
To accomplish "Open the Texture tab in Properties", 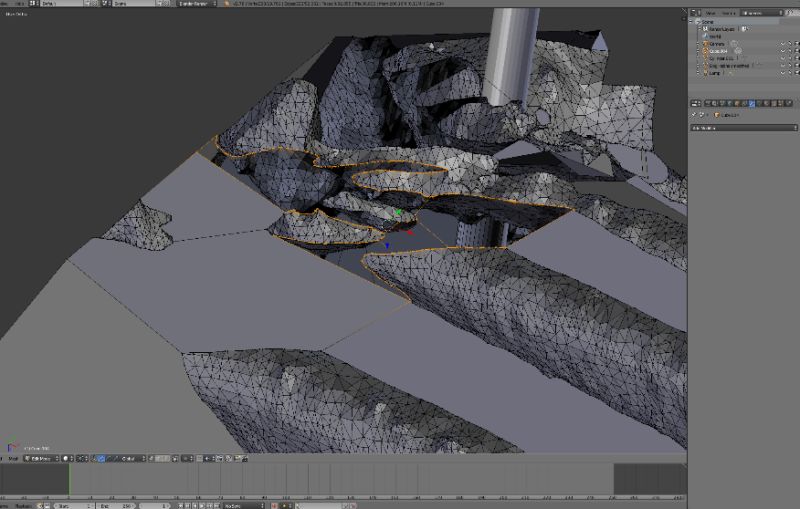I will pyautogui.click(x=773, y=104).
